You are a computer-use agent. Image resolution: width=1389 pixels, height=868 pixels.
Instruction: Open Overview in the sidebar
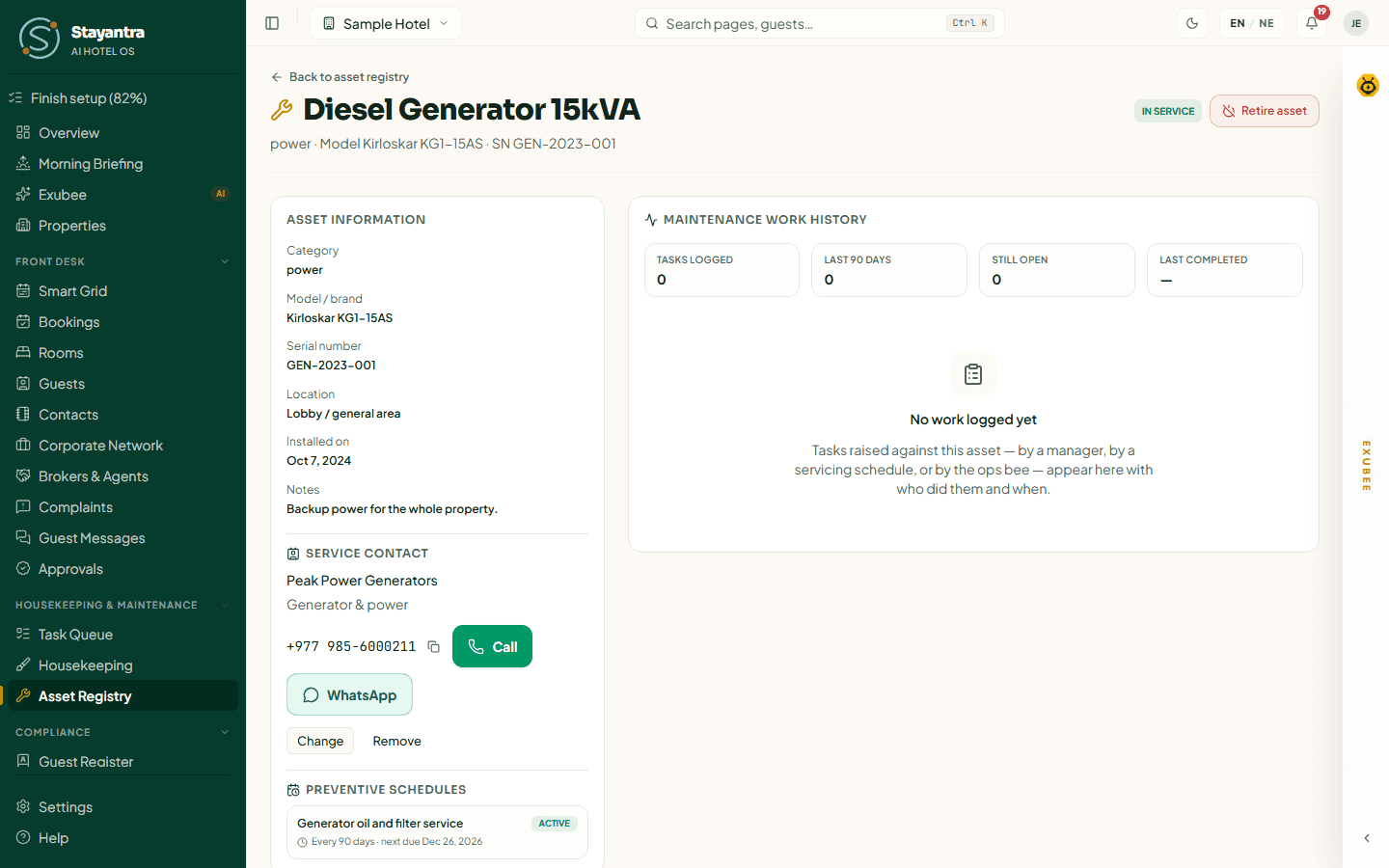(x=123, y=133)
